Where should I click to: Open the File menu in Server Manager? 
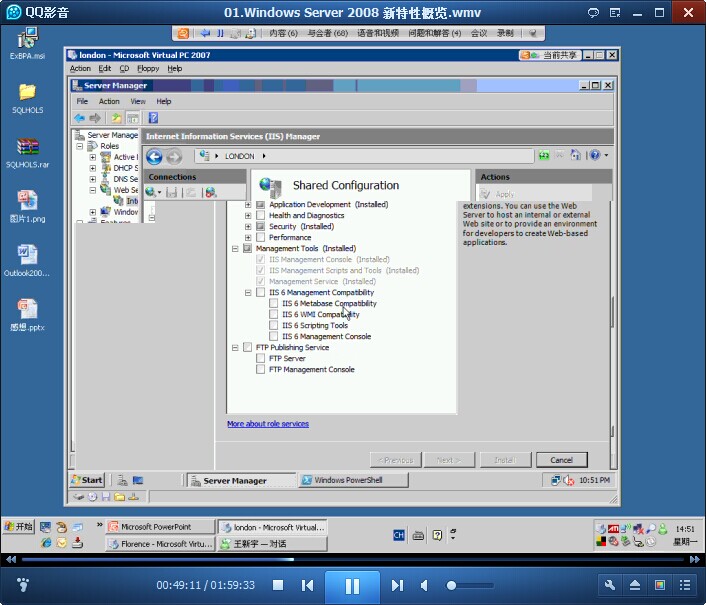82,101
